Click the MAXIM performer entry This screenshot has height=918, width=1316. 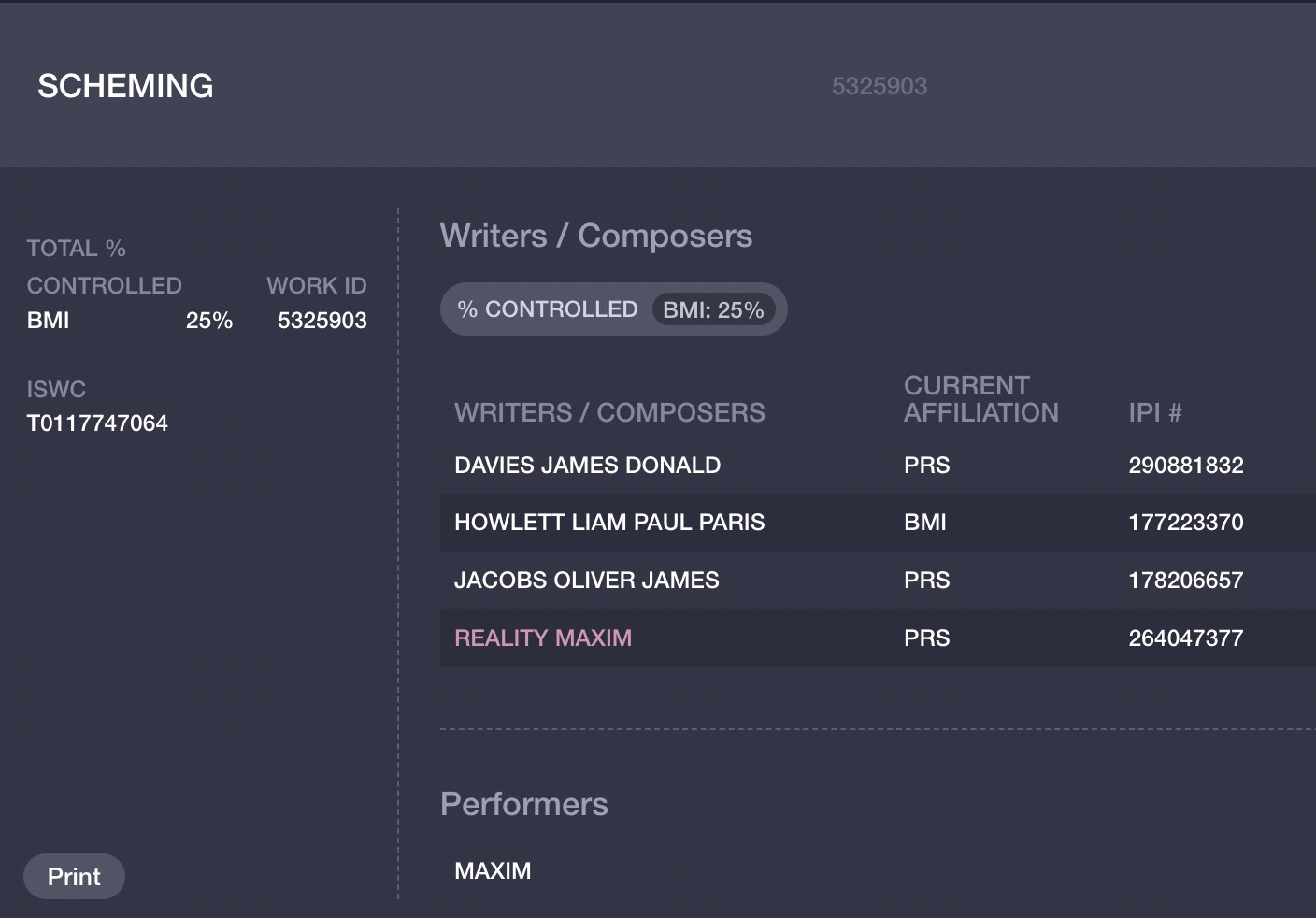tap(493, 870)
